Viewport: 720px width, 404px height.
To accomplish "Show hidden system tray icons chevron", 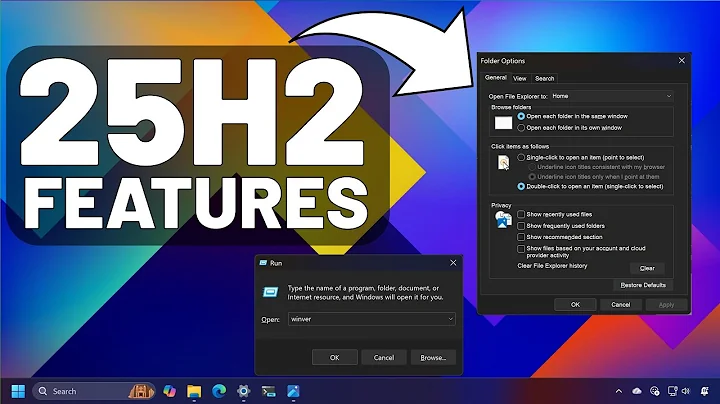I will 619,391.
